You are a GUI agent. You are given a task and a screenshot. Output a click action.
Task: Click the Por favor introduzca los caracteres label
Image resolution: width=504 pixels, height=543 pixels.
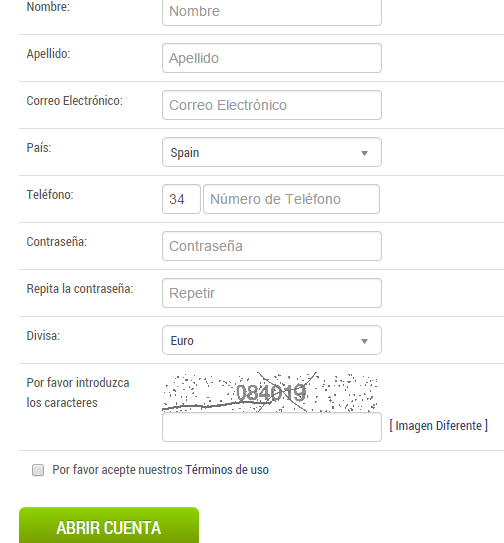click(78, 393)
